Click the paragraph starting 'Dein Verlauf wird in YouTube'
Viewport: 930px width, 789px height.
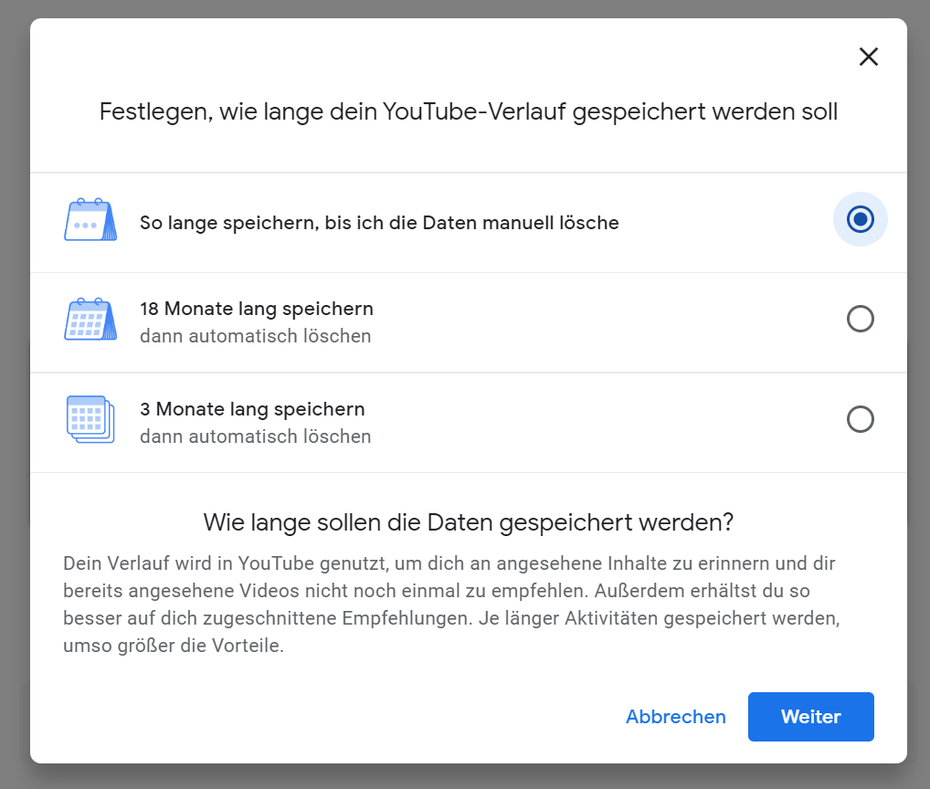pyautogui.click(x=452, y=605)
